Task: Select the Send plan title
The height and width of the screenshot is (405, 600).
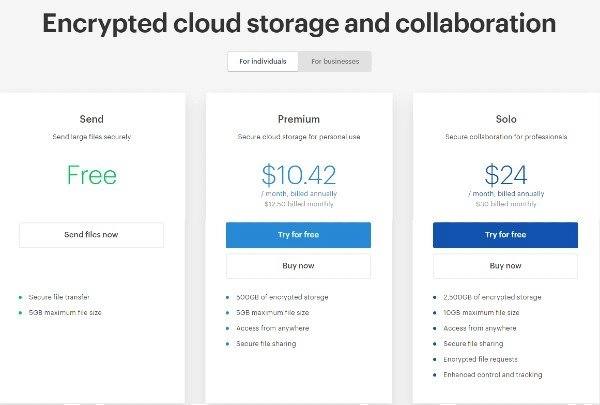Action: click(91, 119)
